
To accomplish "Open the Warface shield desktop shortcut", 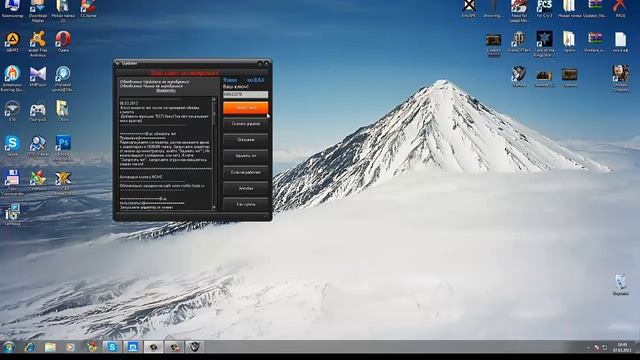I will [x=519, y=76].
